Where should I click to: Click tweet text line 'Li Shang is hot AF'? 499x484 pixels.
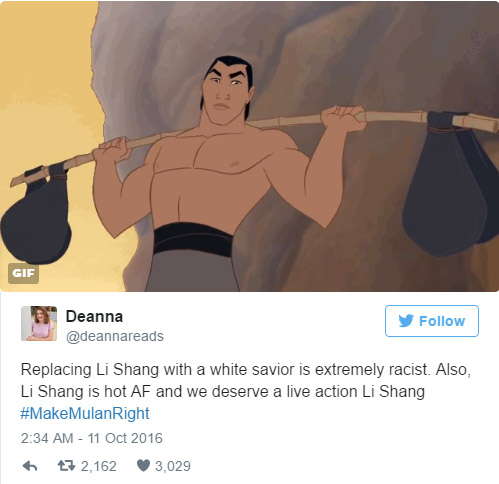[223, 392]
